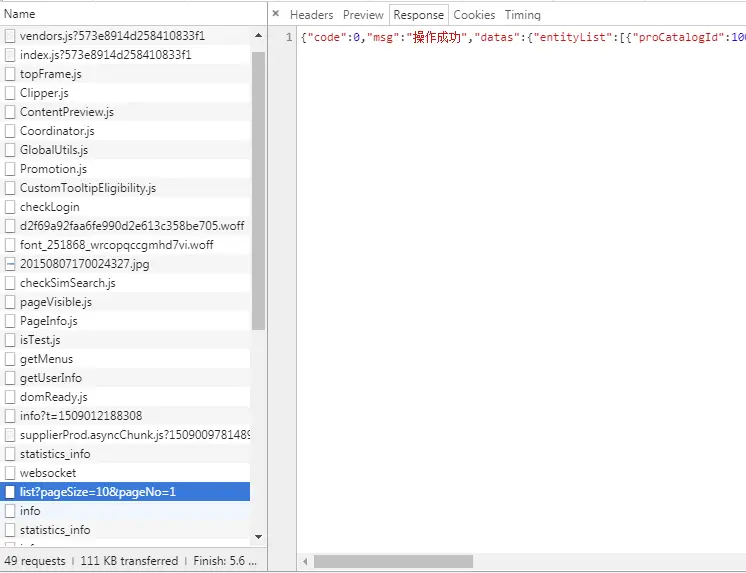Click the request list vertical scrollbar thumb
746x573 pixels.
pyautogui.click(x=258, y=191)
